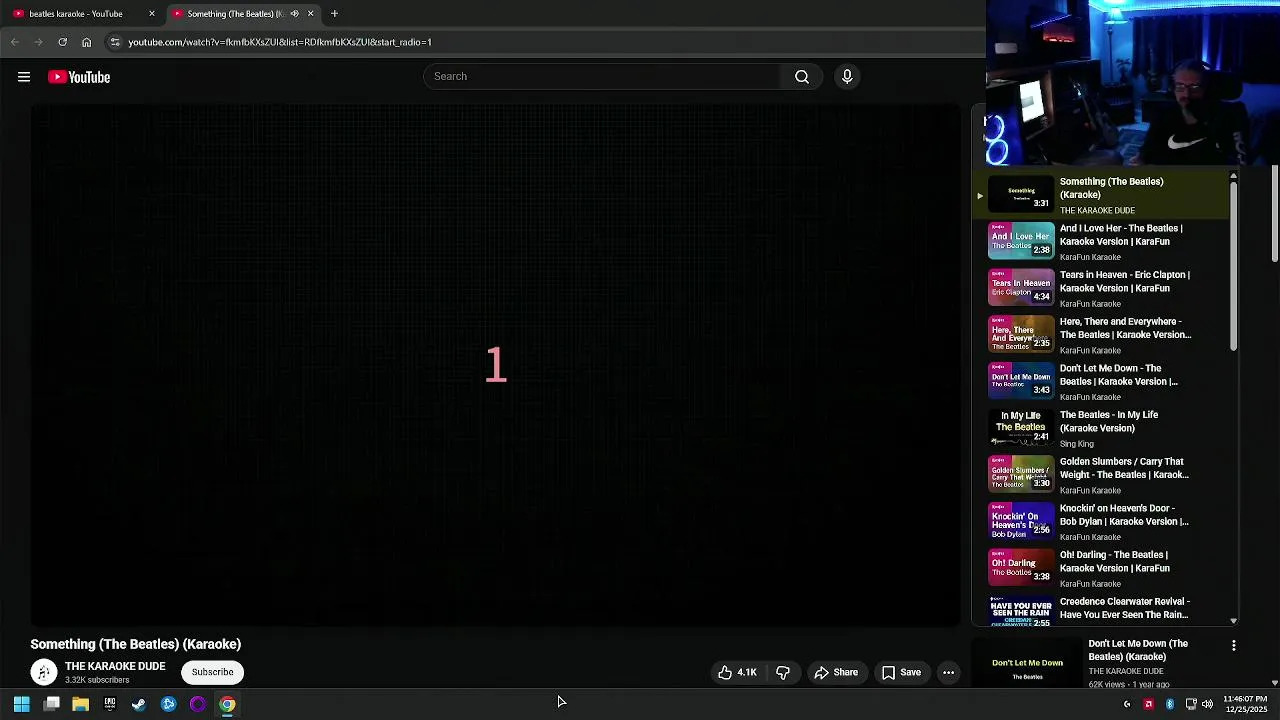Open the purple ring app on taskbar
This screenshot has width=1280, height=720.
(198, 704)
